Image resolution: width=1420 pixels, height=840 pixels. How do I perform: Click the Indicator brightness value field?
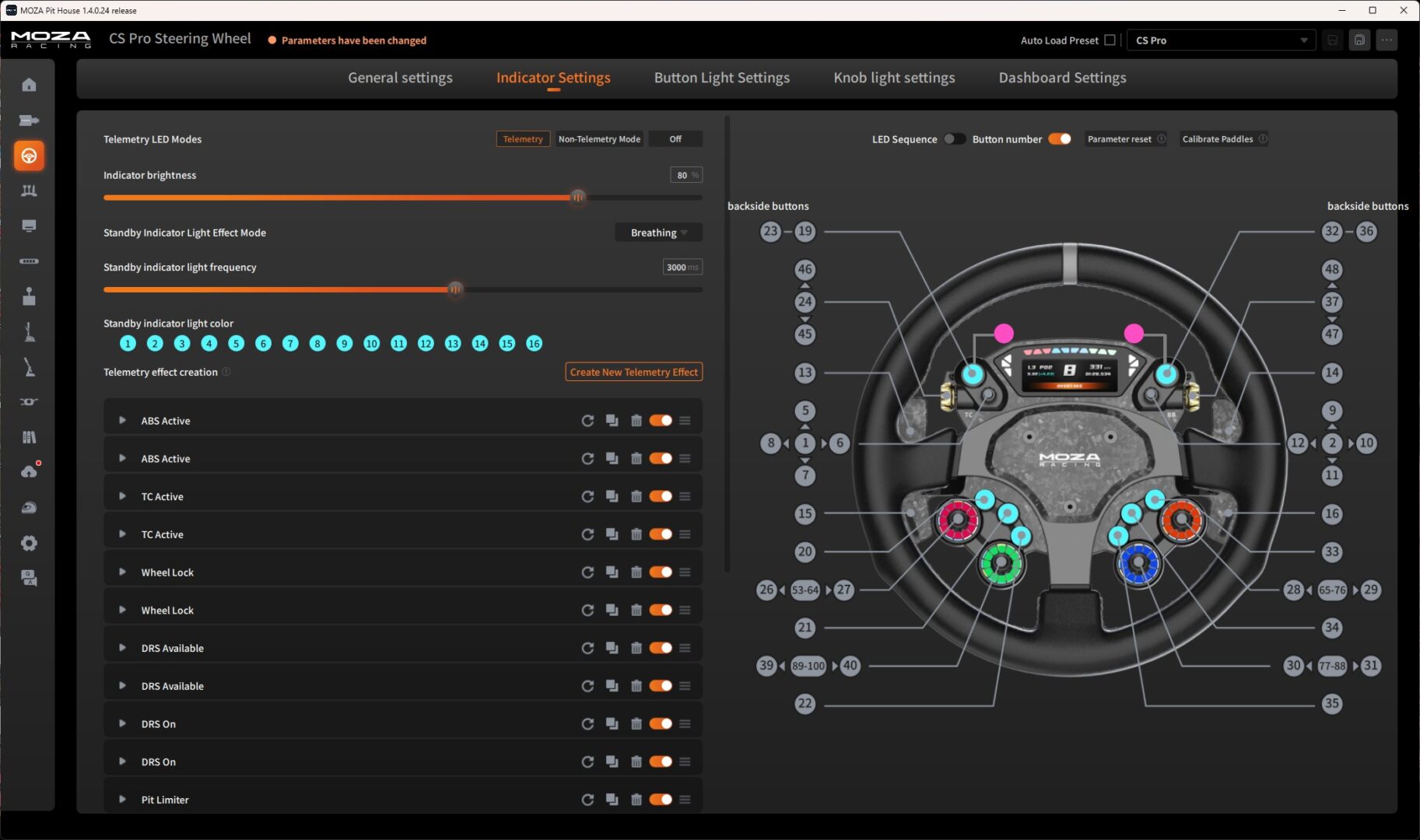686,175
